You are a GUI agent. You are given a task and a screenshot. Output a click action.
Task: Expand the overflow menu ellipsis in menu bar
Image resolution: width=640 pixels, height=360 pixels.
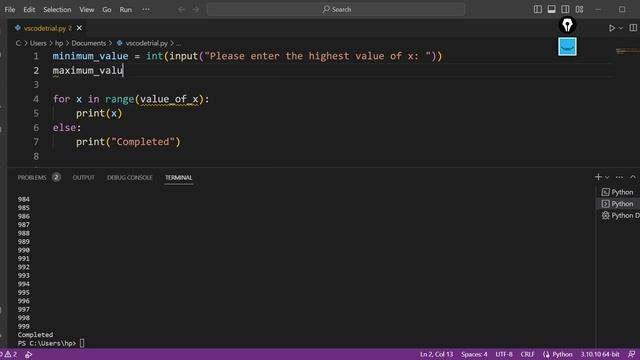[146, 9]
